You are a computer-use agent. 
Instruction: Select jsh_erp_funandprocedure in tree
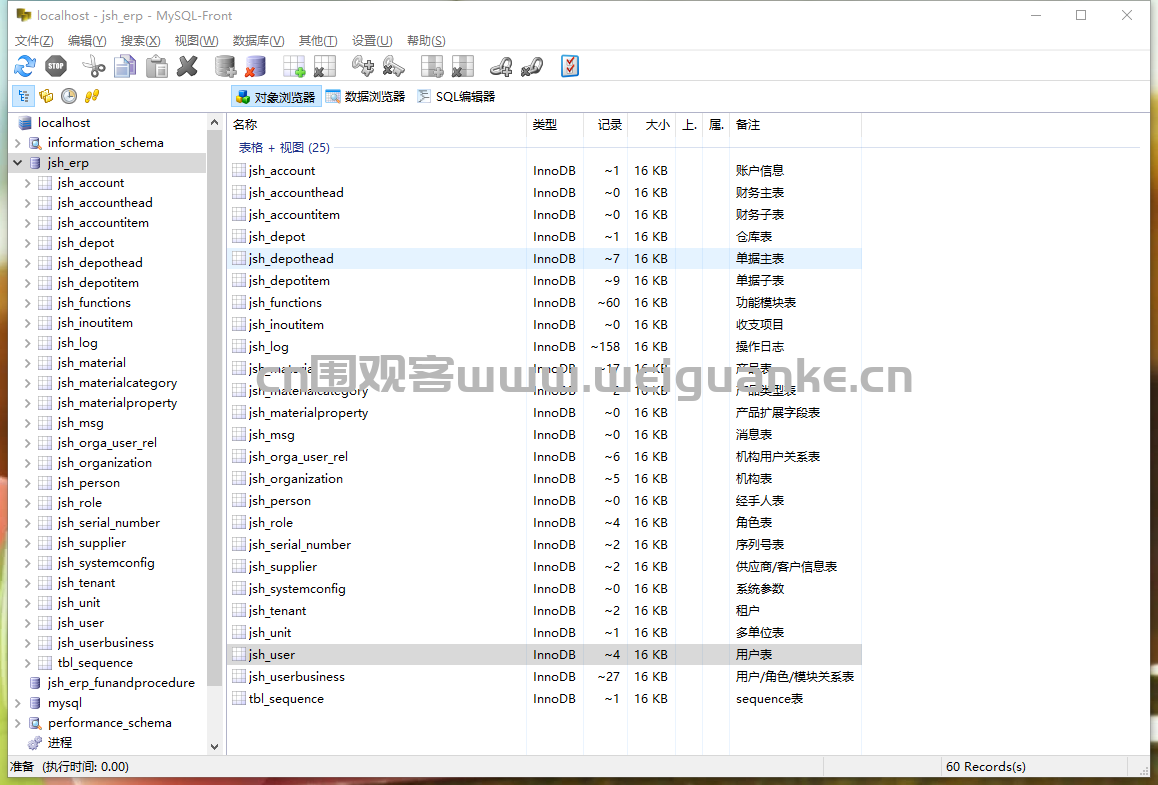point(121,683)
